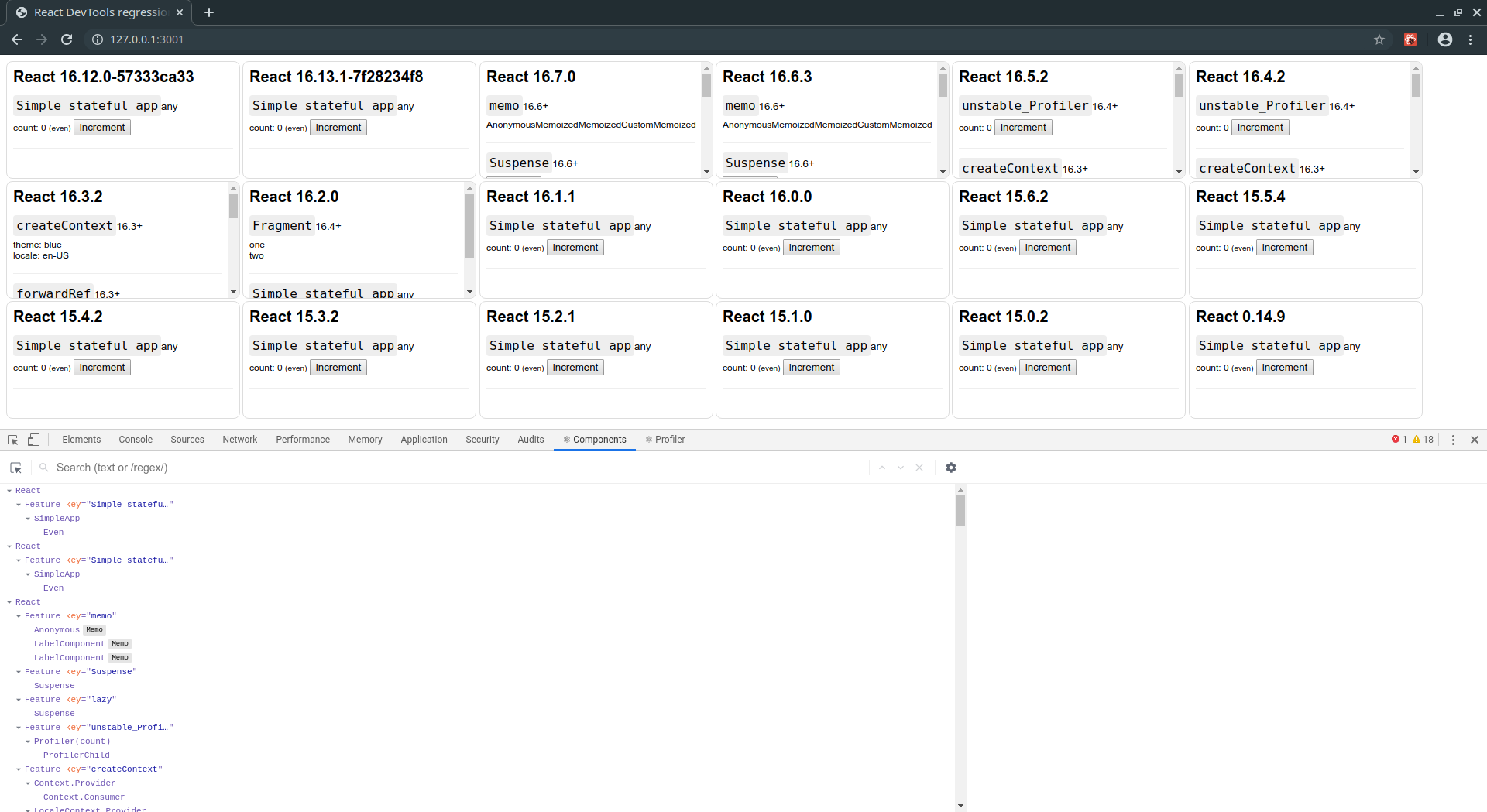Select an element to inspect in DevTools

point(13,440)
